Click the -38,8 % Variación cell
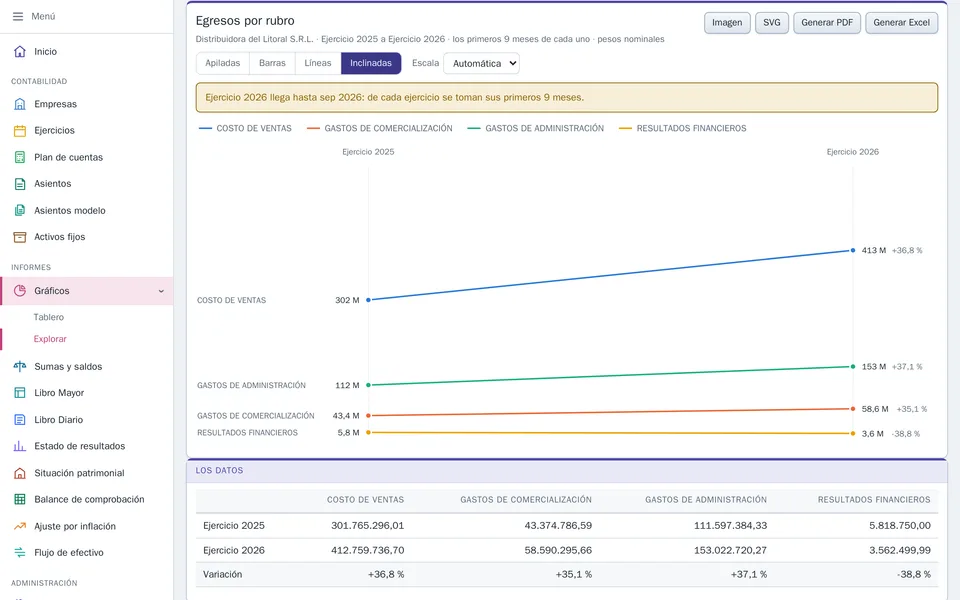The image size is (960, 600). click(913, 575)
